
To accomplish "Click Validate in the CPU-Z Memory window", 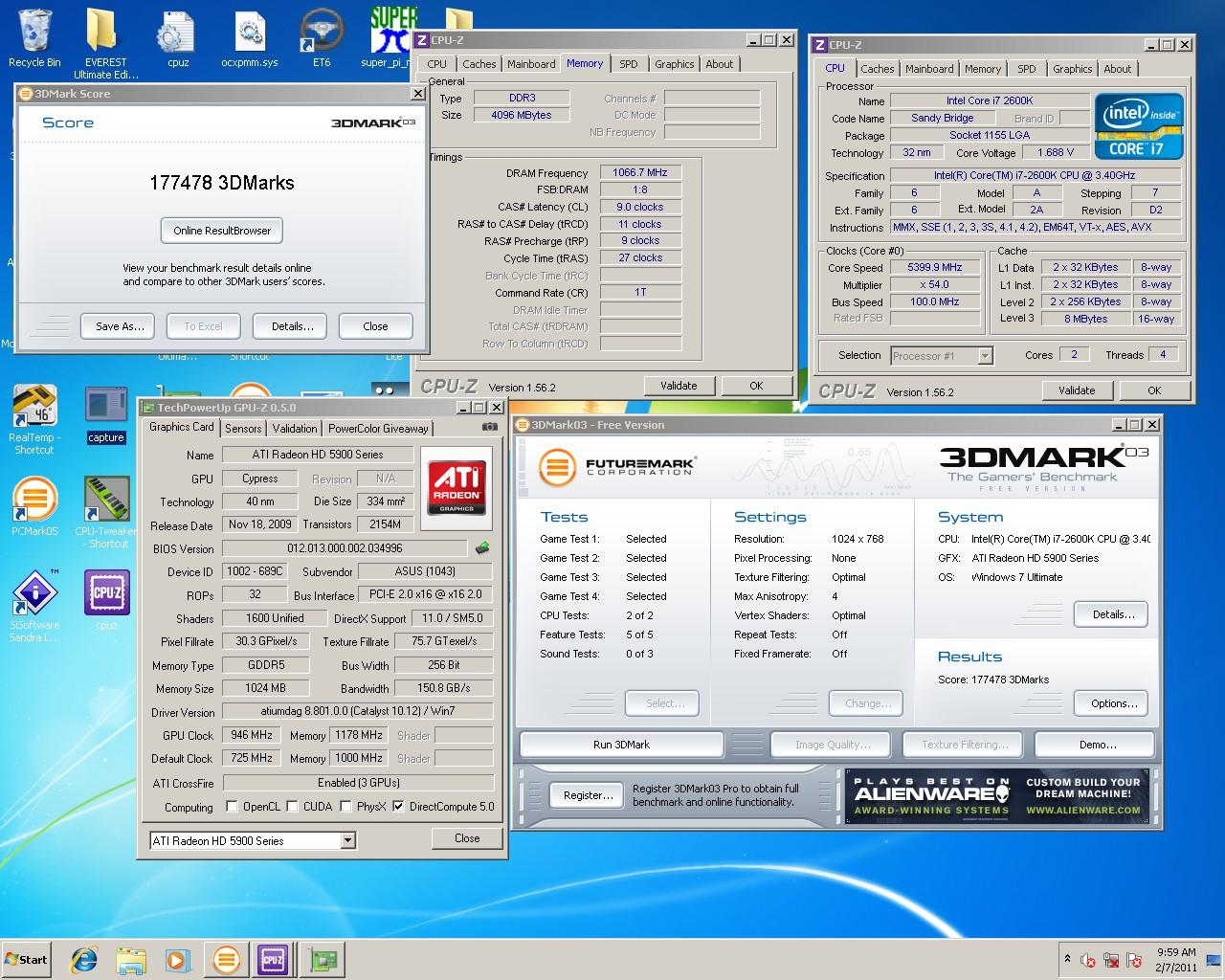I will [679, 386].
